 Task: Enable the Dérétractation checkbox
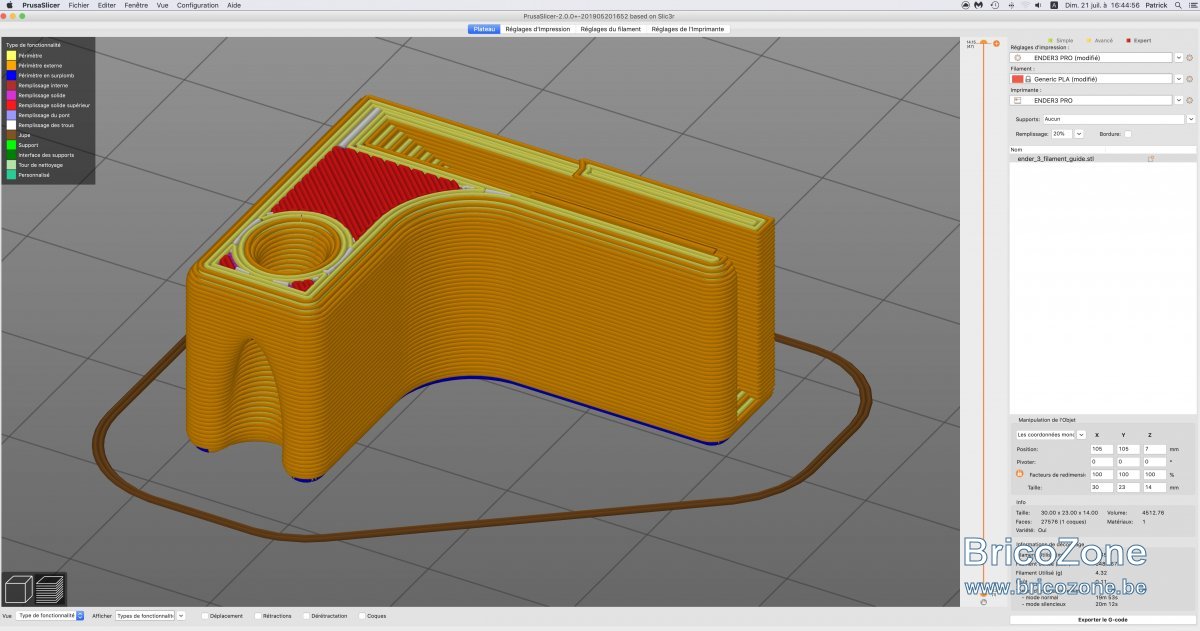click(x=305, y=616)
